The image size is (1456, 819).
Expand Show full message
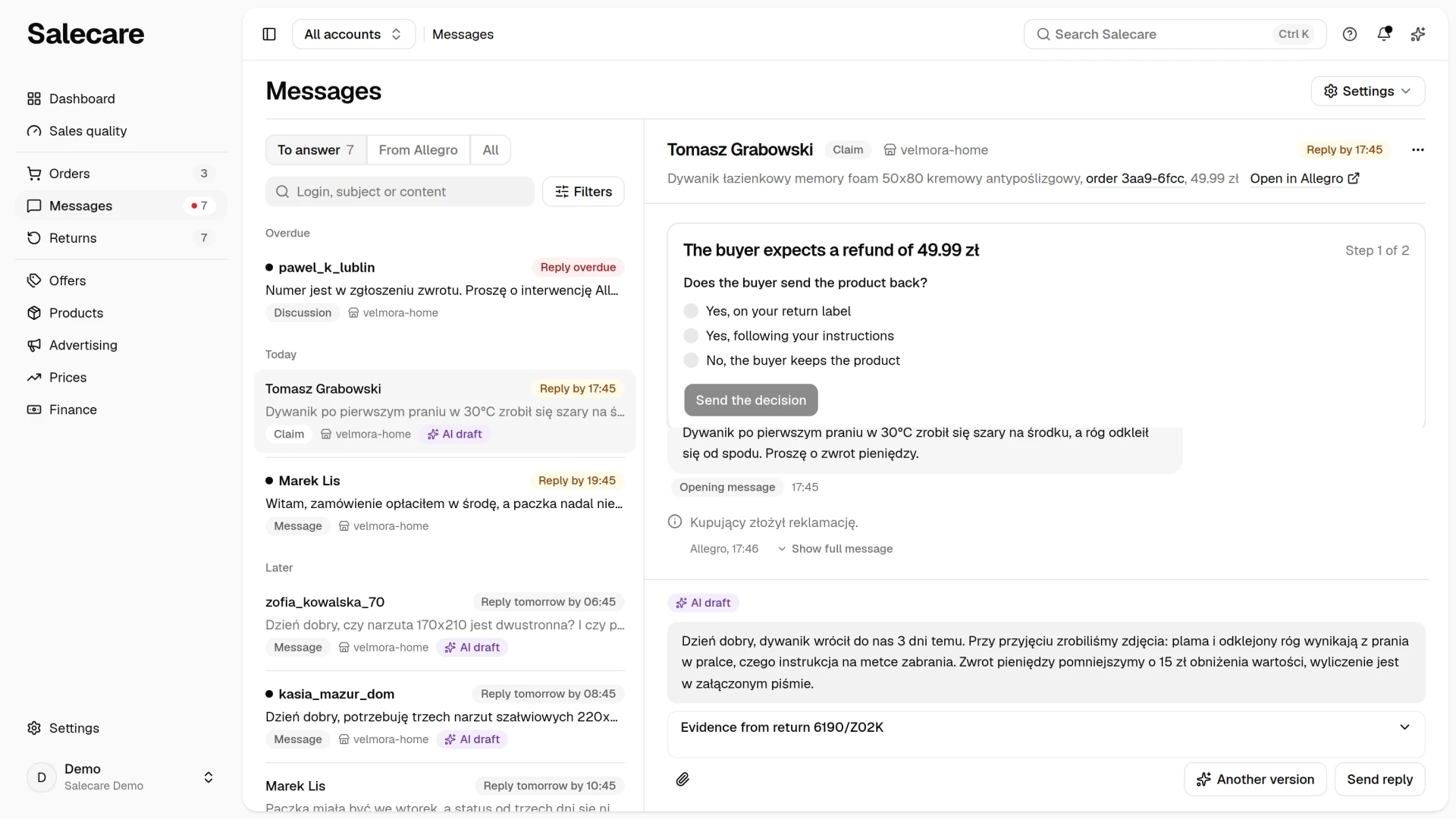coord(835,549)
